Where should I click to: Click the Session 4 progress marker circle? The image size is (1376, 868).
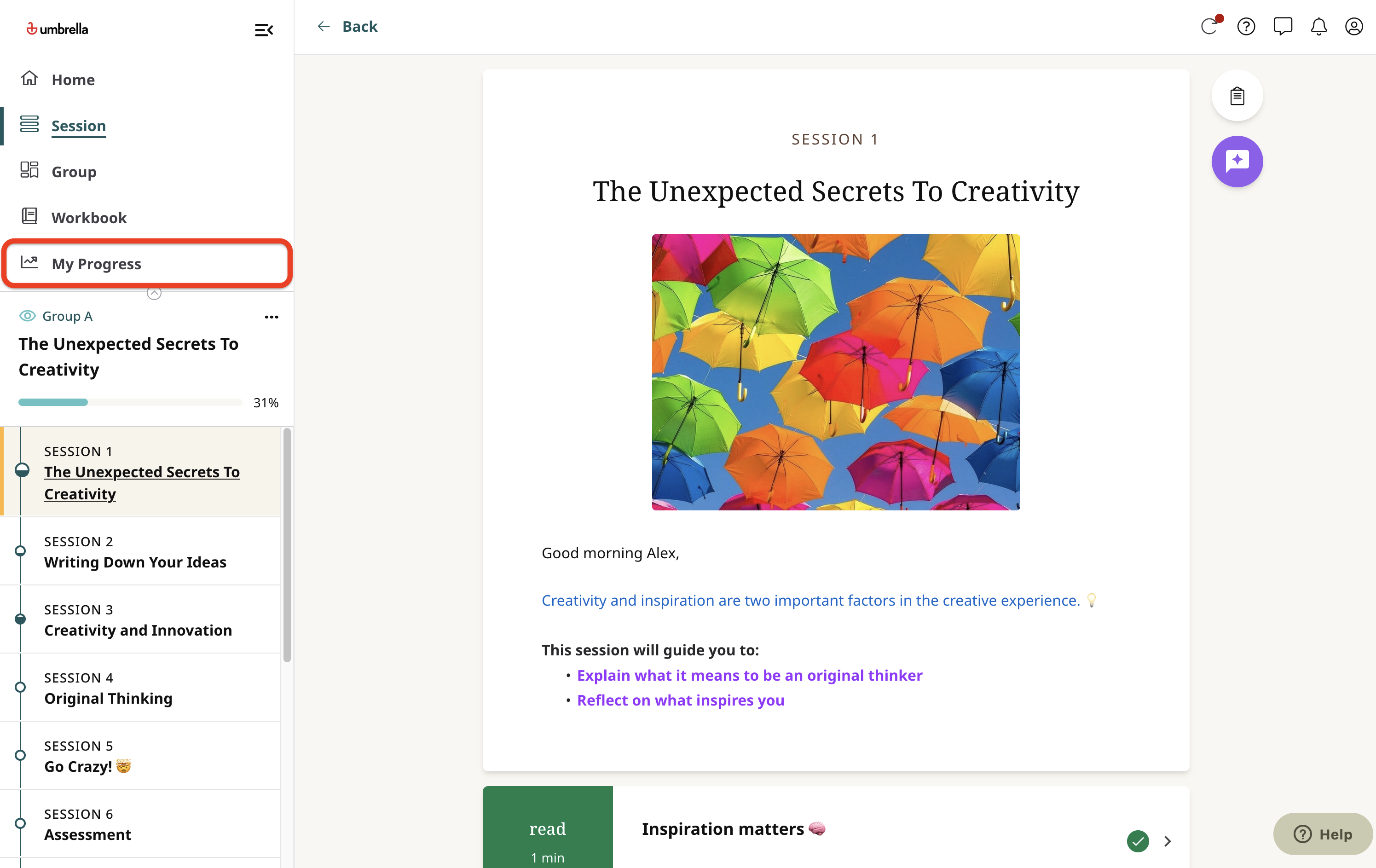pyautogui.click(x=20, y=687)
